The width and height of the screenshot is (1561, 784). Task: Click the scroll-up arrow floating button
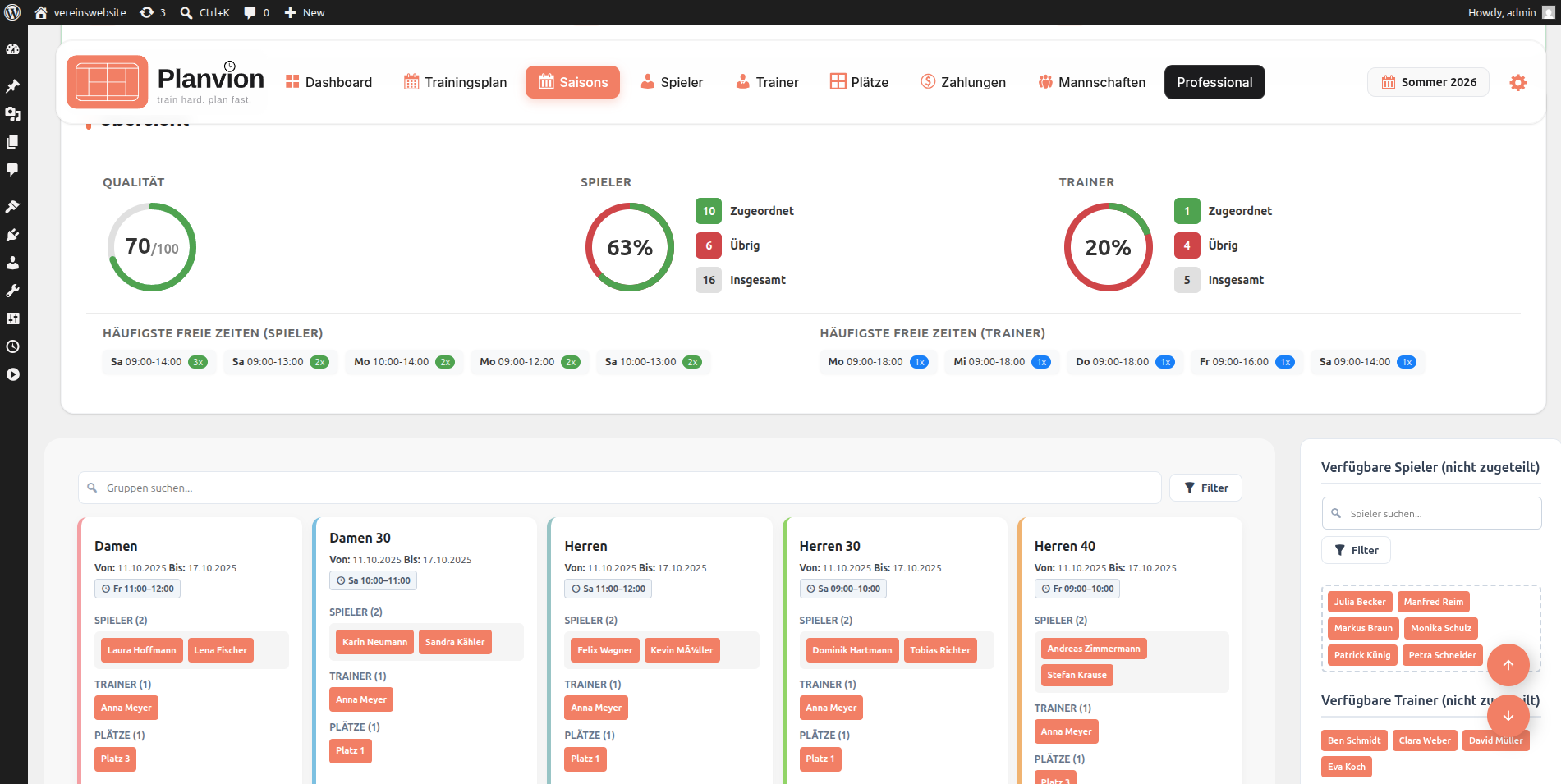pos(1508,665)
